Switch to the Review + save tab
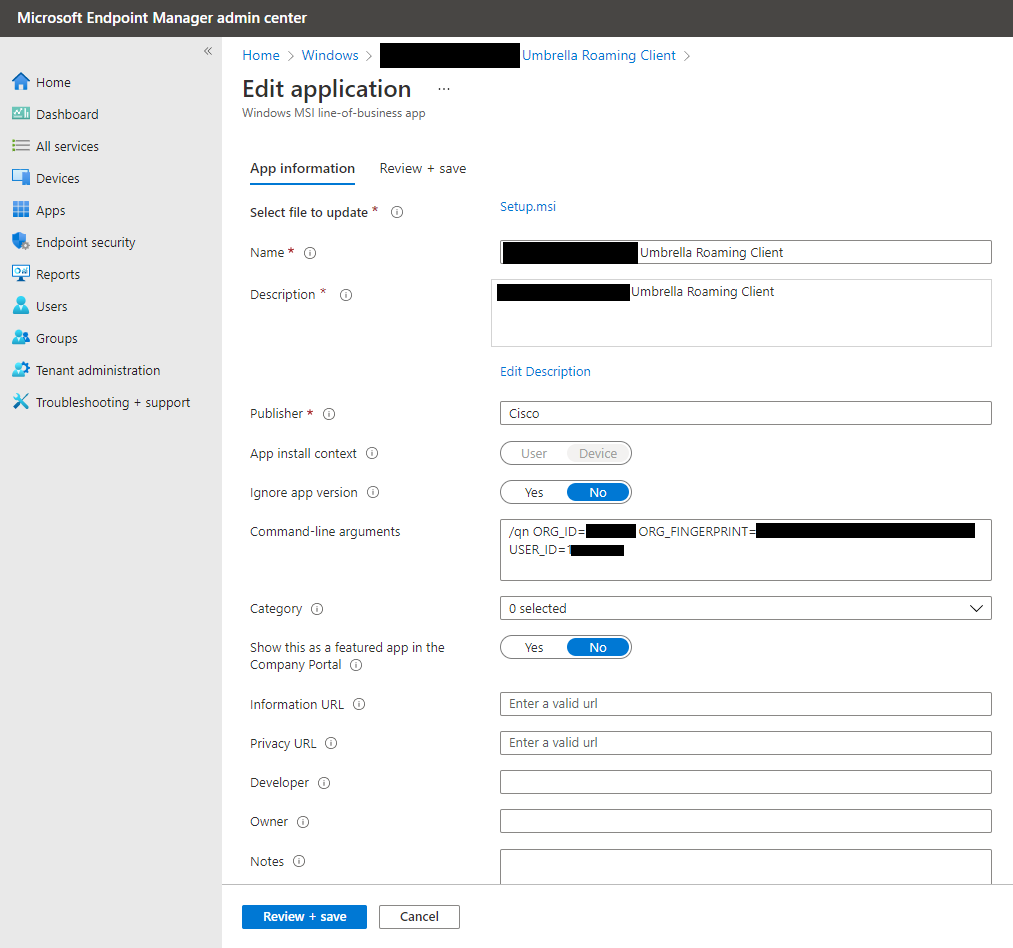 pyautogui.click(x=422, y=168)
